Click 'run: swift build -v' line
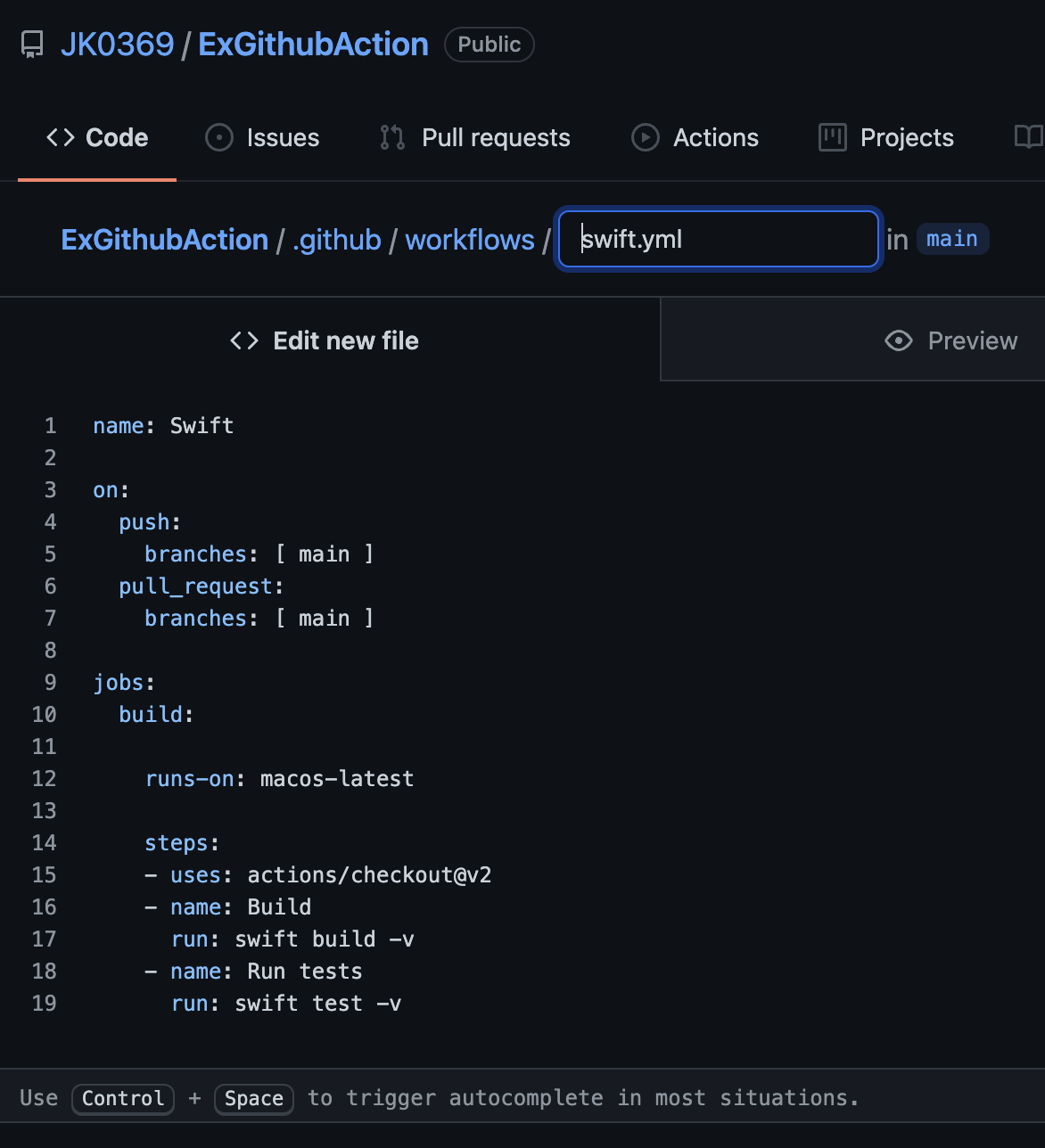 click(292, 939)
